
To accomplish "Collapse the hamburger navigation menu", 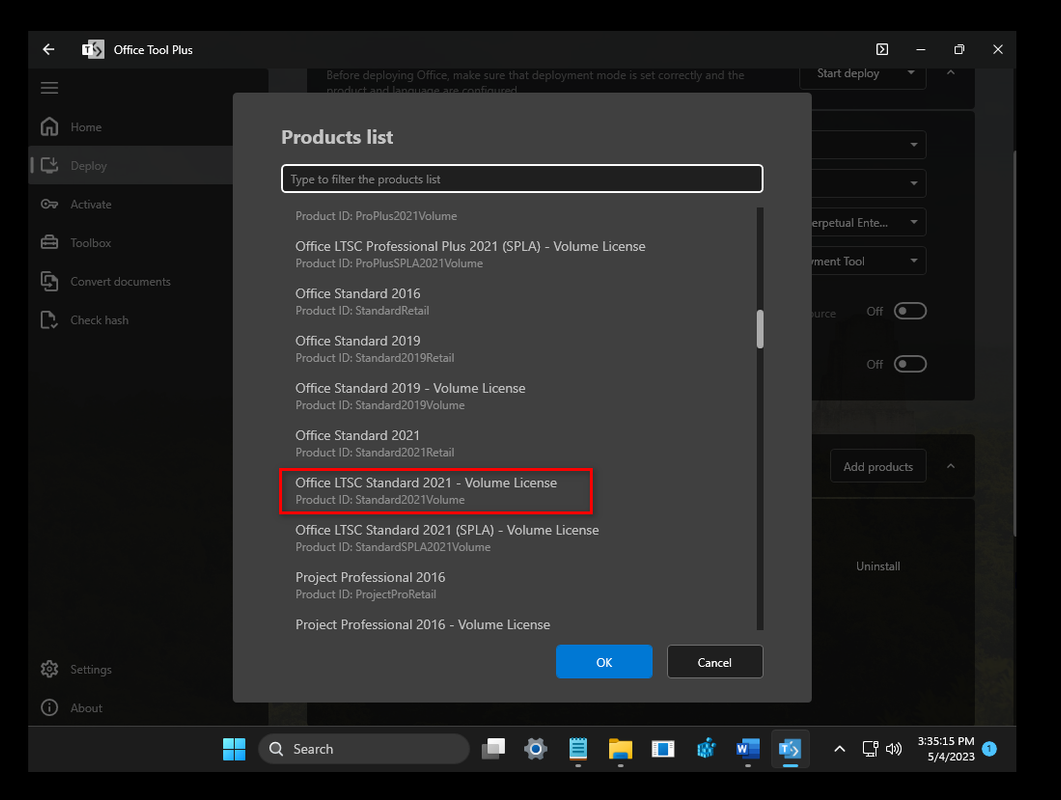I will 49,88.
